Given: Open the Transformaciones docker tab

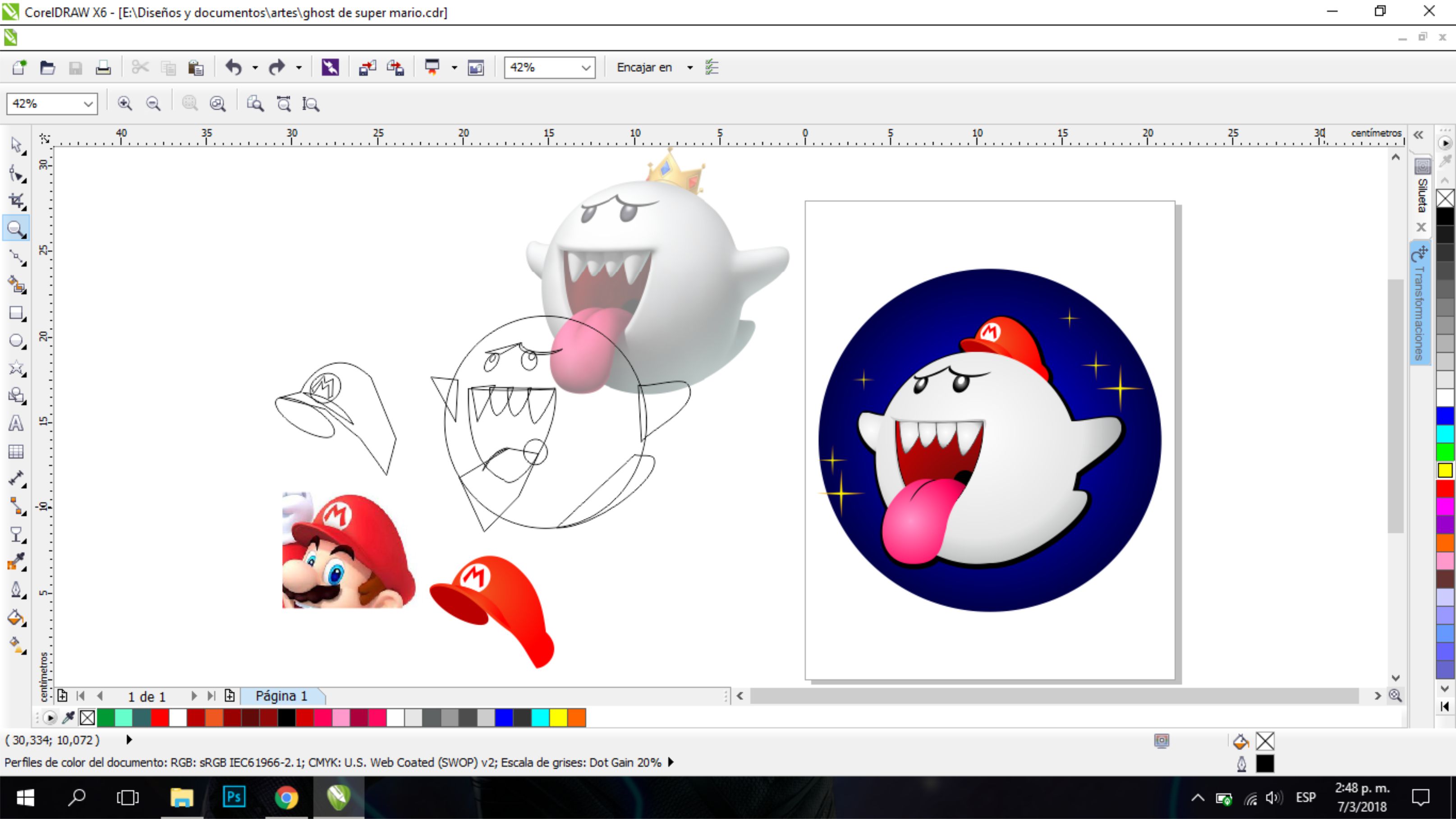Looking at the screenshot, I should [1420, 304].
